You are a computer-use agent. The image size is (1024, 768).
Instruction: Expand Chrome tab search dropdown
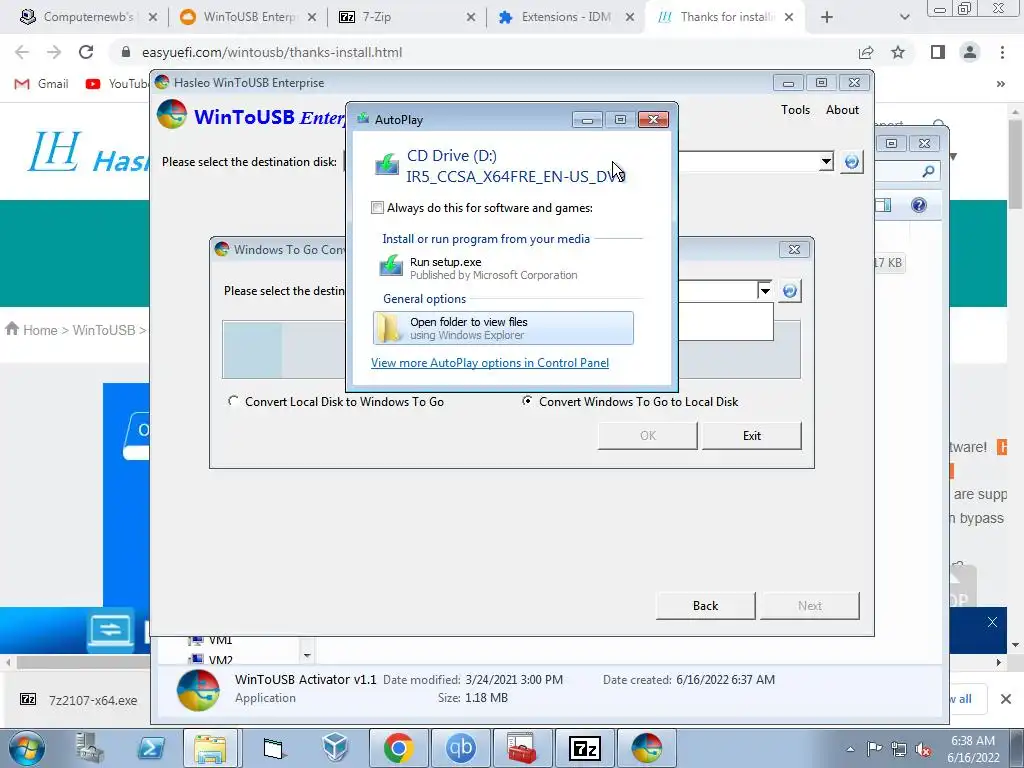904,17
